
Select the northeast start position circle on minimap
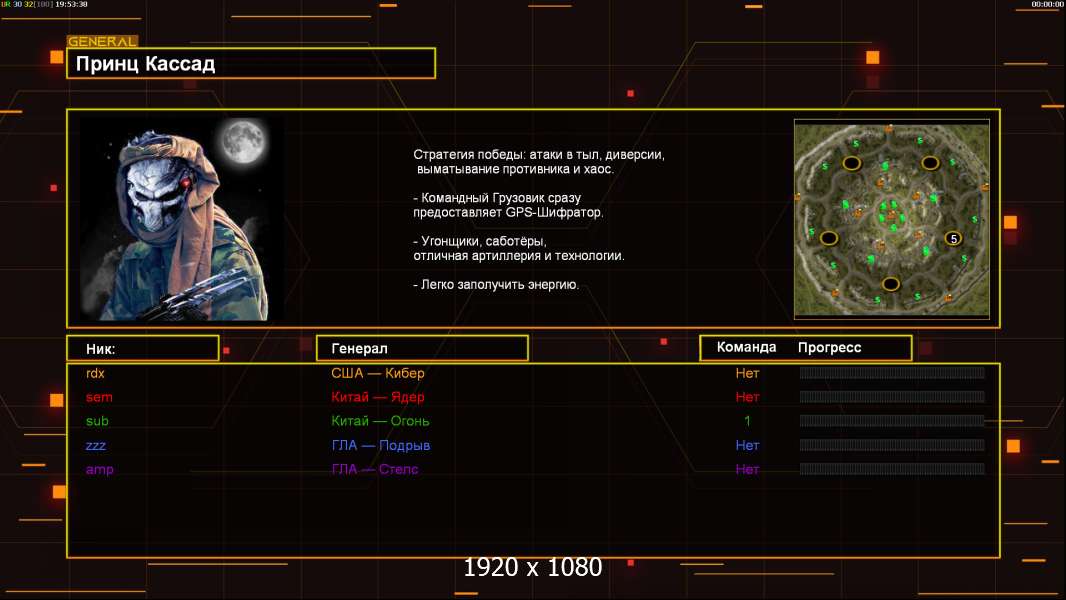point(930,163)
